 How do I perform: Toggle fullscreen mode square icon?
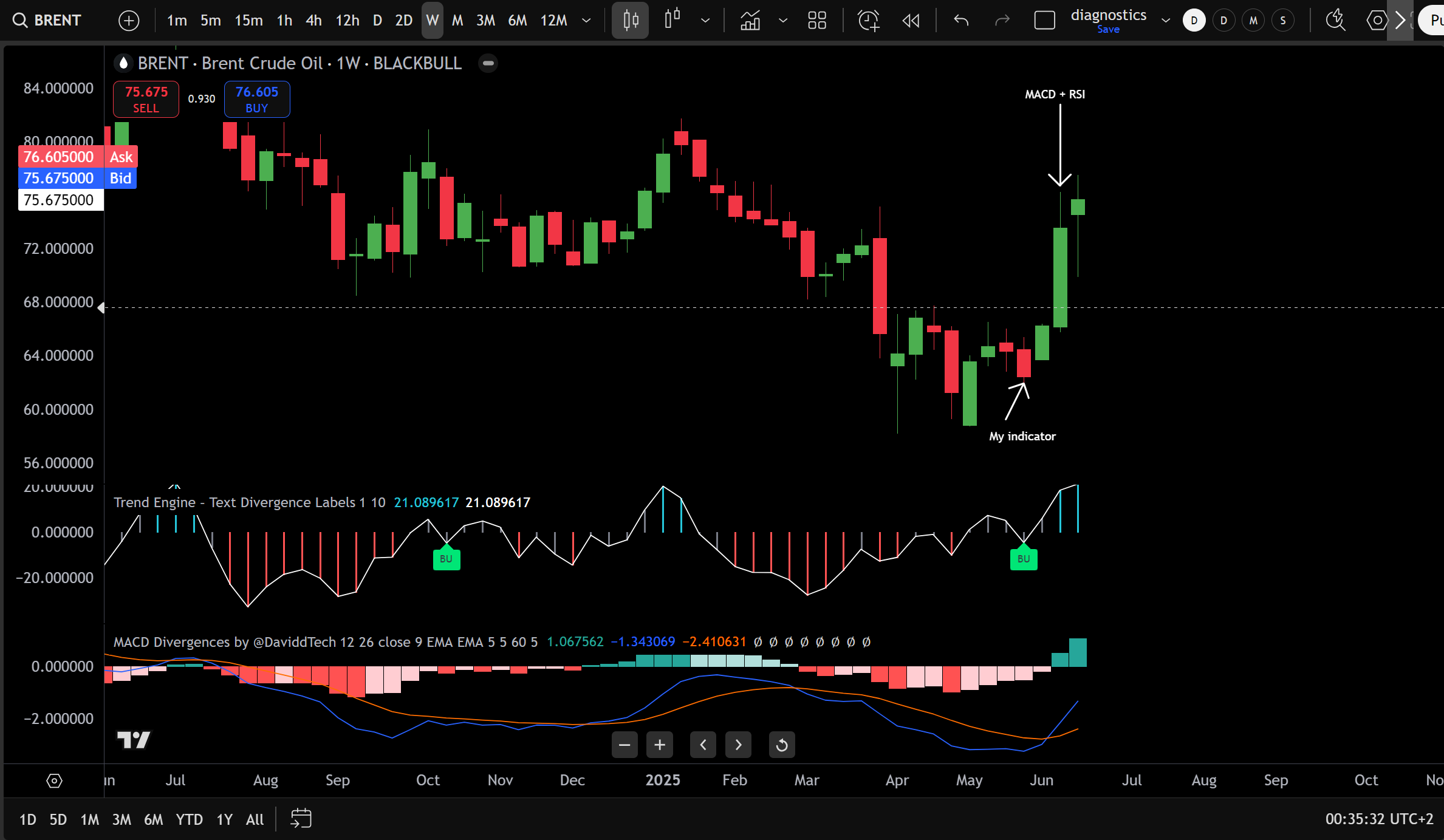pyautogui.click(x=1044, y=21)
